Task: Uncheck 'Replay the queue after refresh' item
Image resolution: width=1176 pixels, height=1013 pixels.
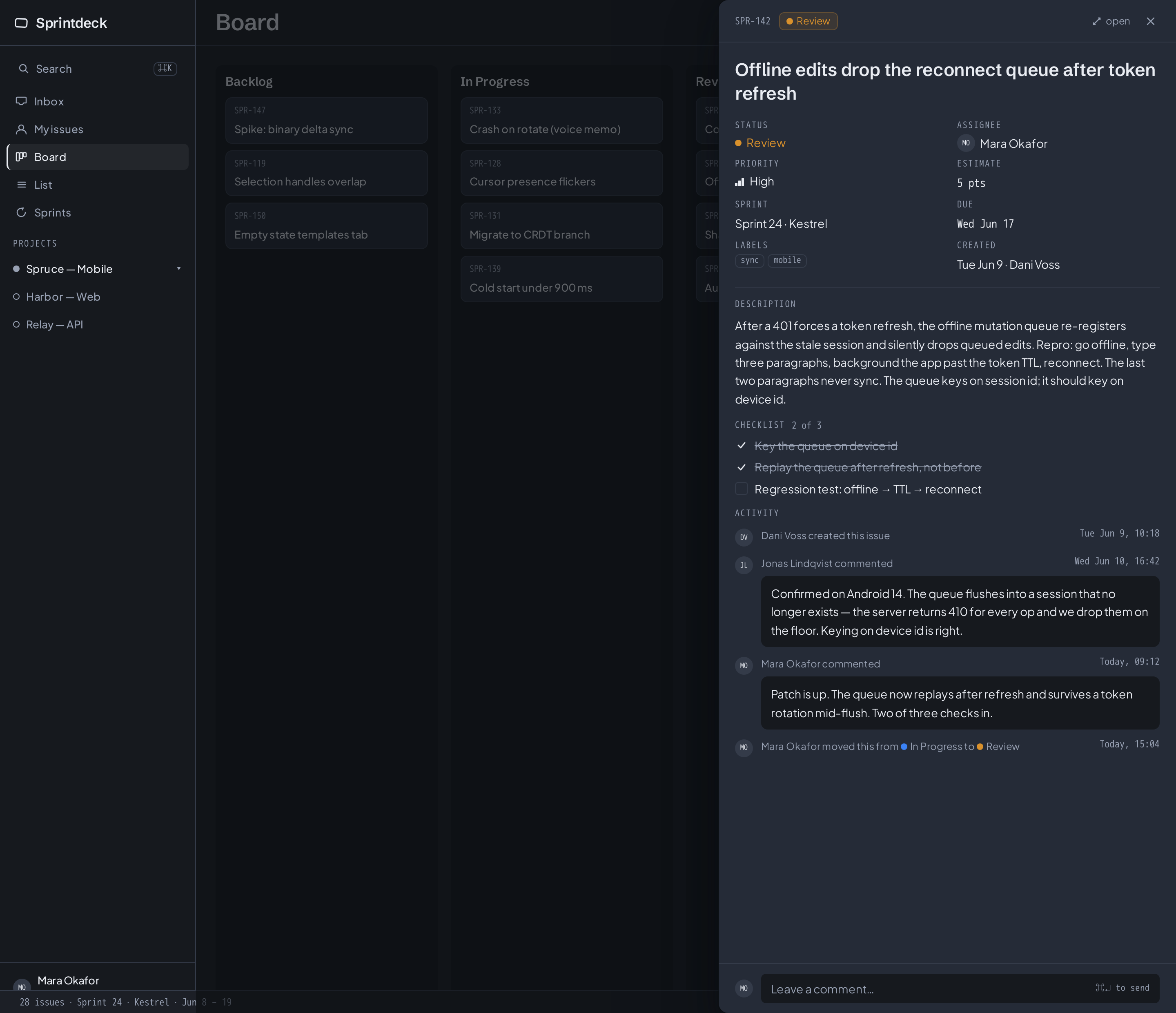Action: pos(741,467)
